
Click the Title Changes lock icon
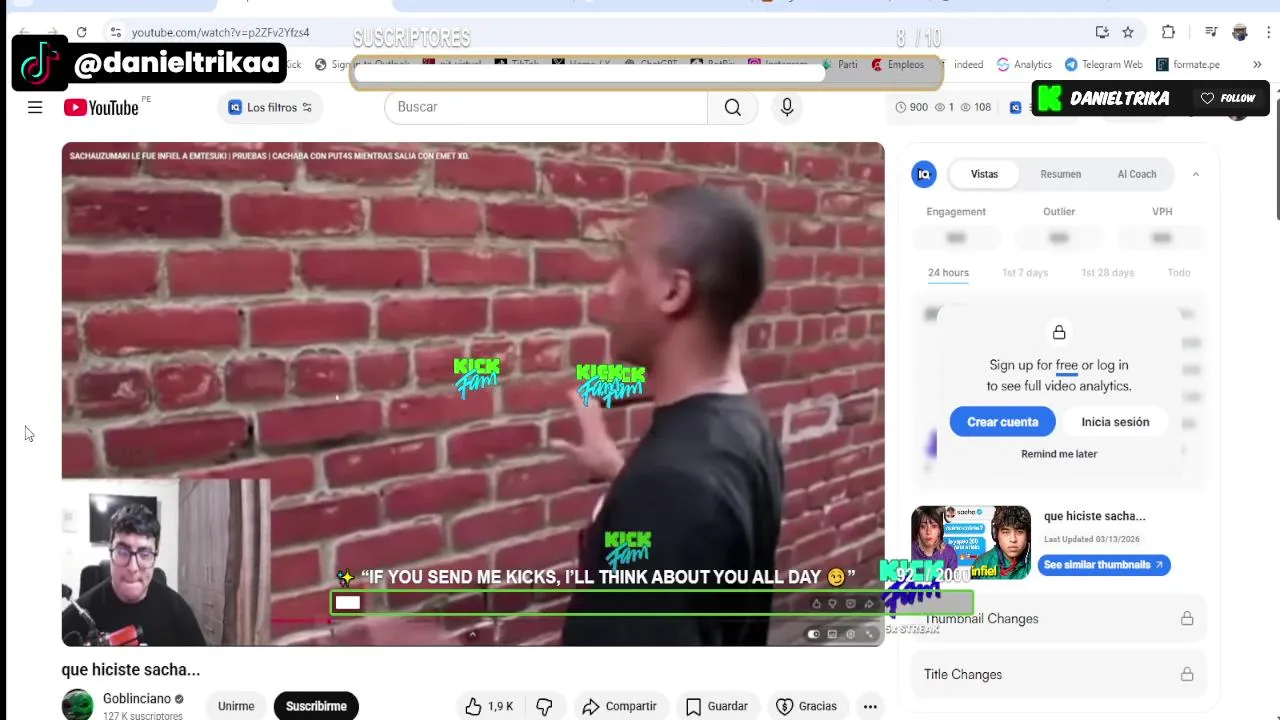1187,675
